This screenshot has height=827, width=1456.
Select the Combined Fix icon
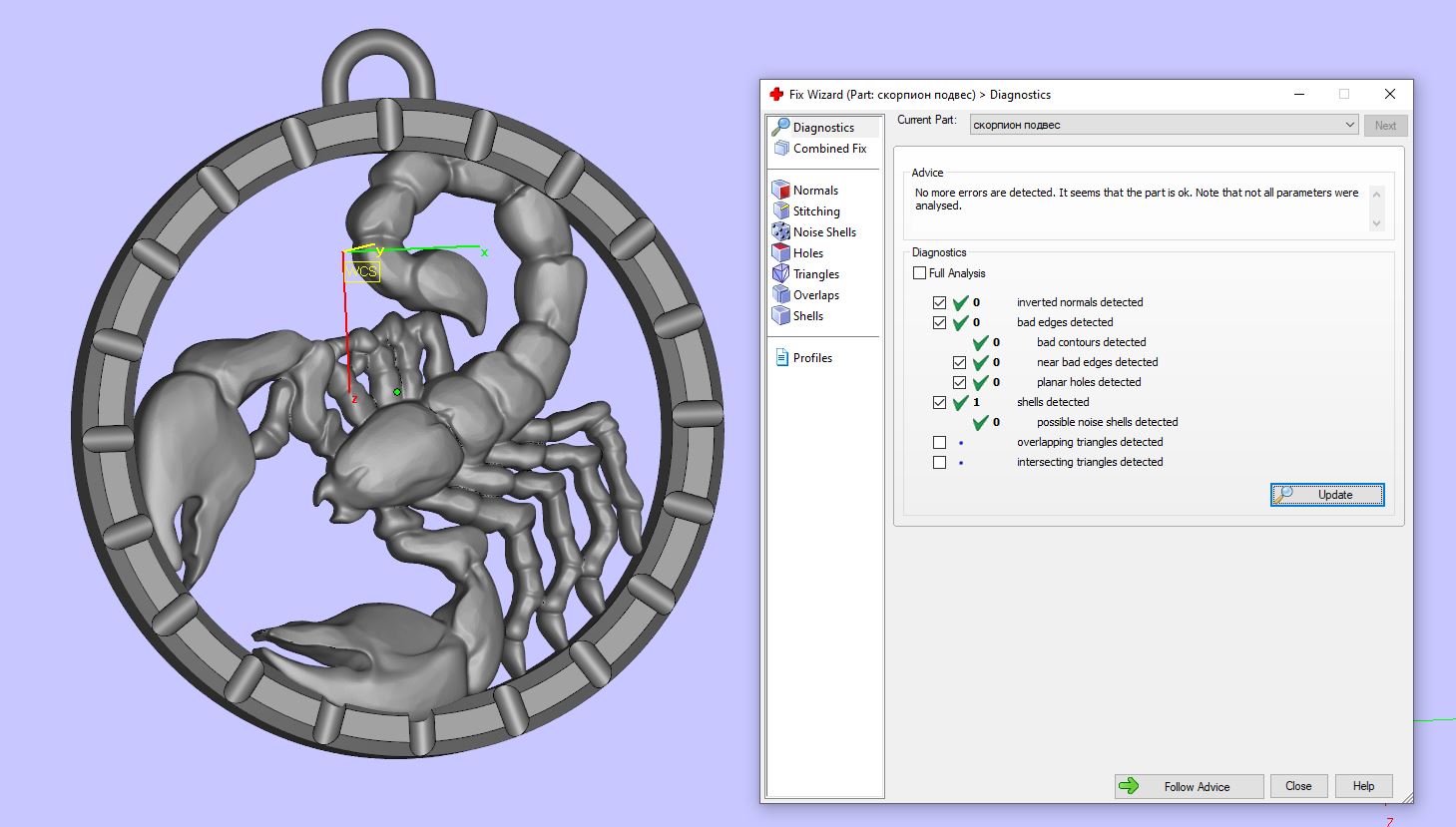pos(781,148)
